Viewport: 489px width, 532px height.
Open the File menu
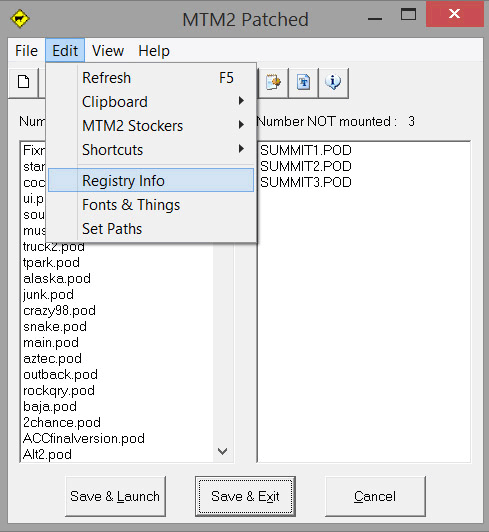[x=26, y=51]
